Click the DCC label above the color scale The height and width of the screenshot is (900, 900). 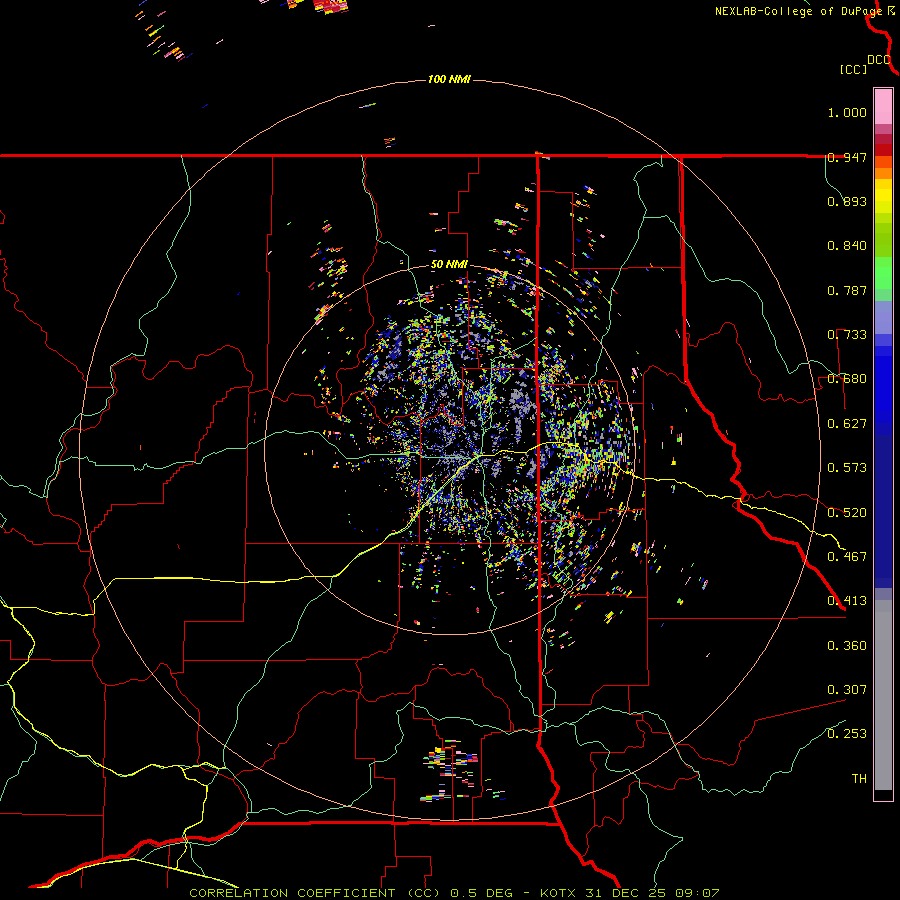pyautogui.click(x=878, y=60)
